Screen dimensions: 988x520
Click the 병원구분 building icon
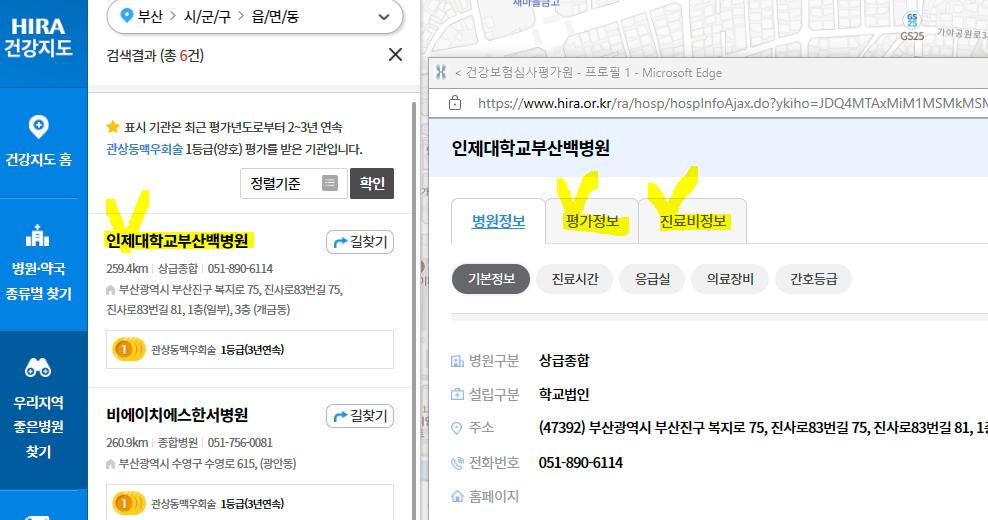pos(457,361)
